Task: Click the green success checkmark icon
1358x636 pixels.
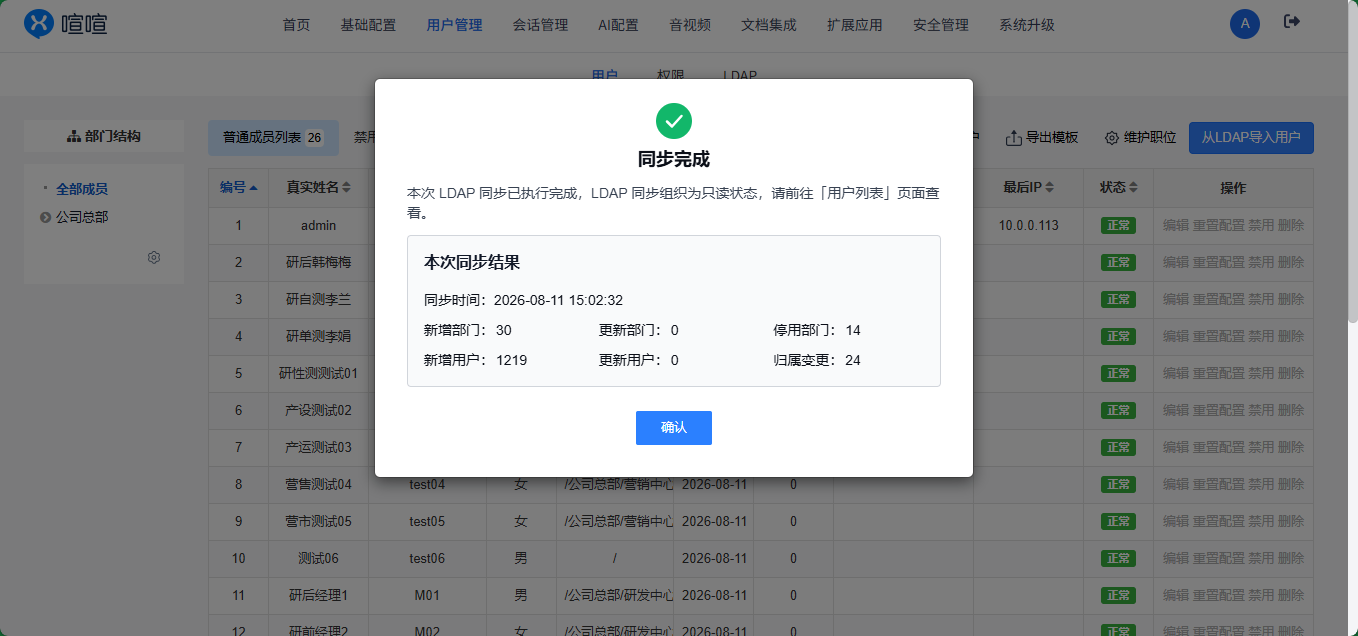Action: tap(674, 121)
